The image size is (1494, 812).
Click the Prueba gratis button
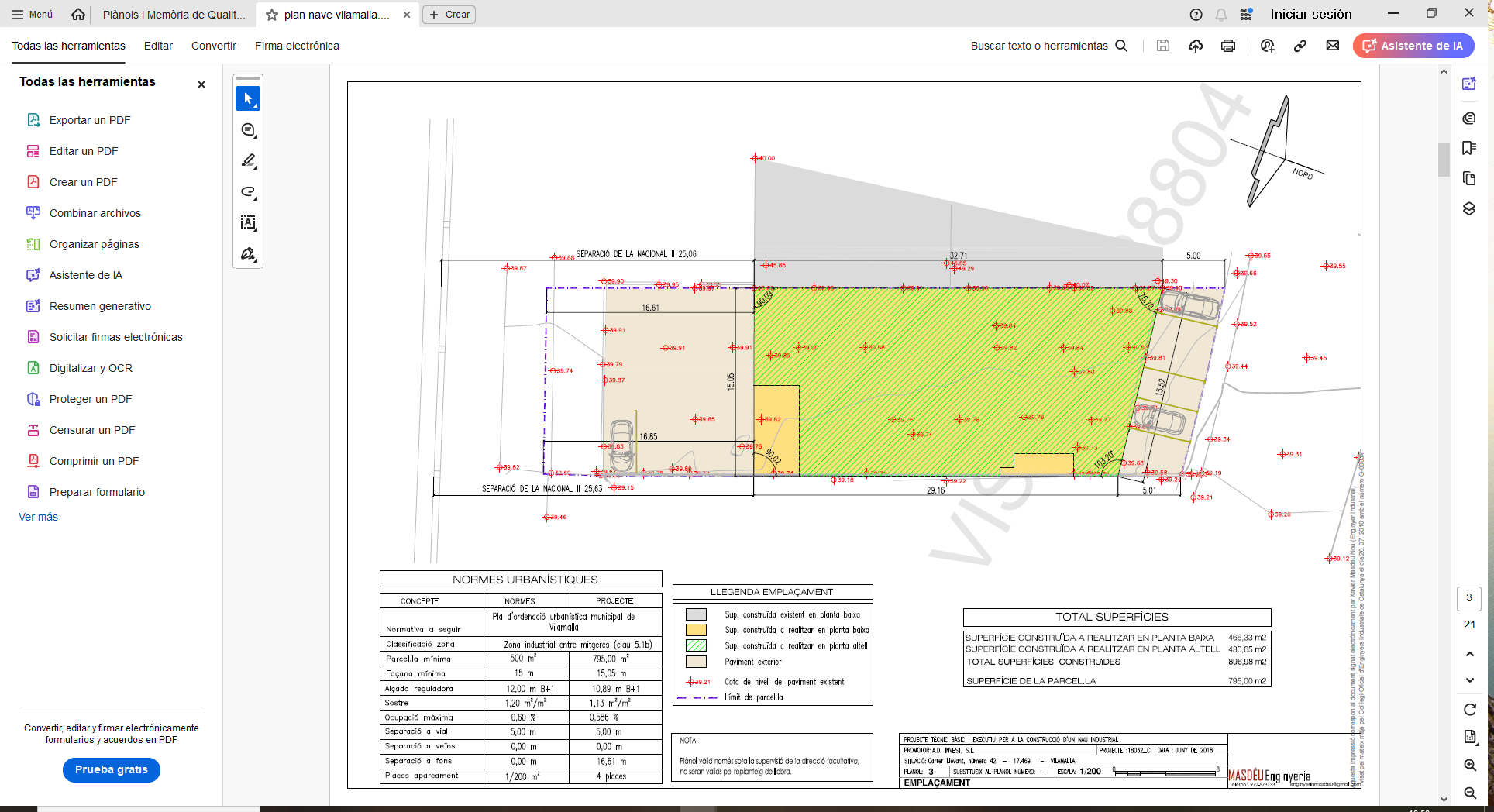click(111, 769)
